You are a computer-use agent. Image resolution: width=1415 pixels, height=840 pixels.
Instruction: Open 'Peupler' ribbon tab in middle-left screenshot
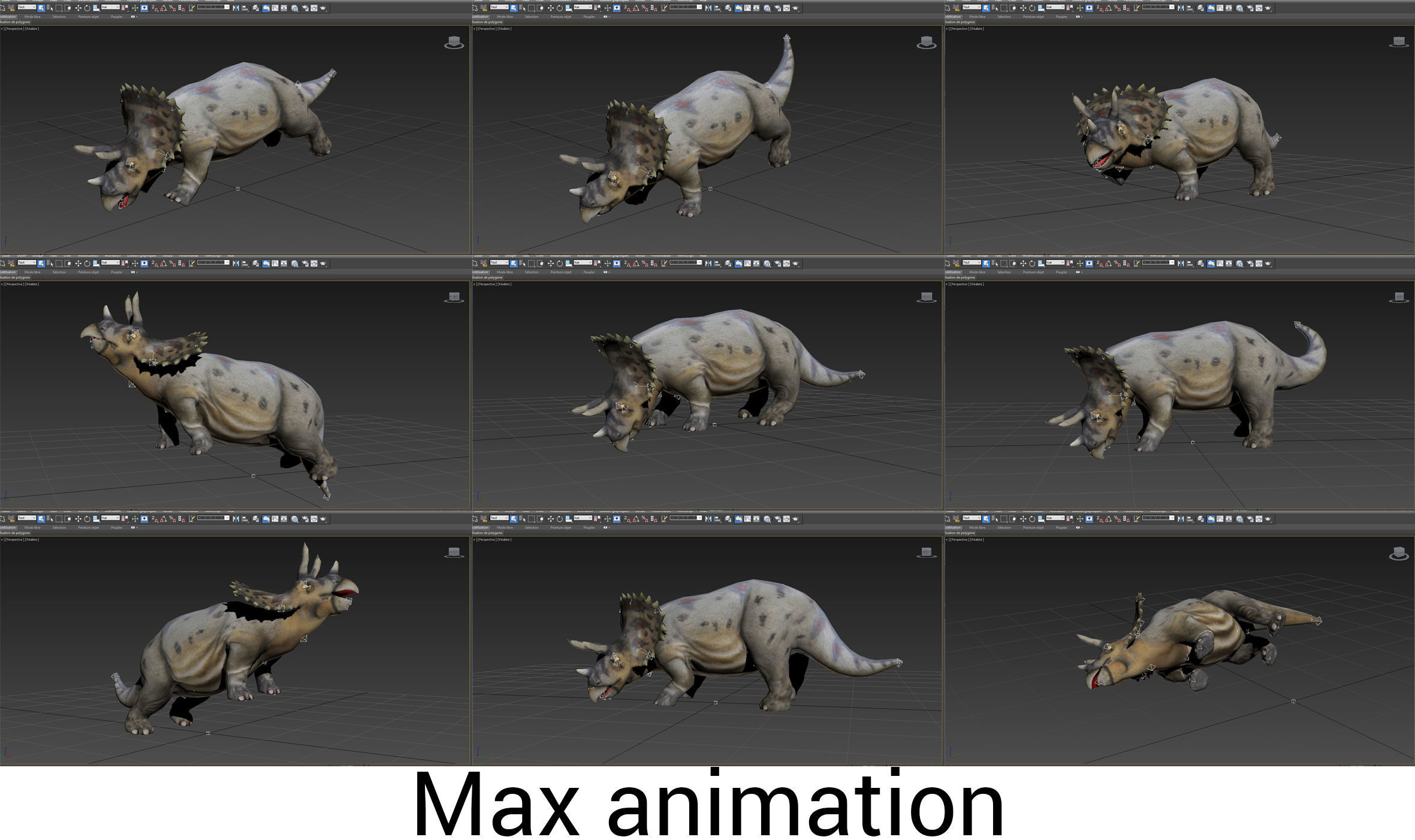pos(116,272)
